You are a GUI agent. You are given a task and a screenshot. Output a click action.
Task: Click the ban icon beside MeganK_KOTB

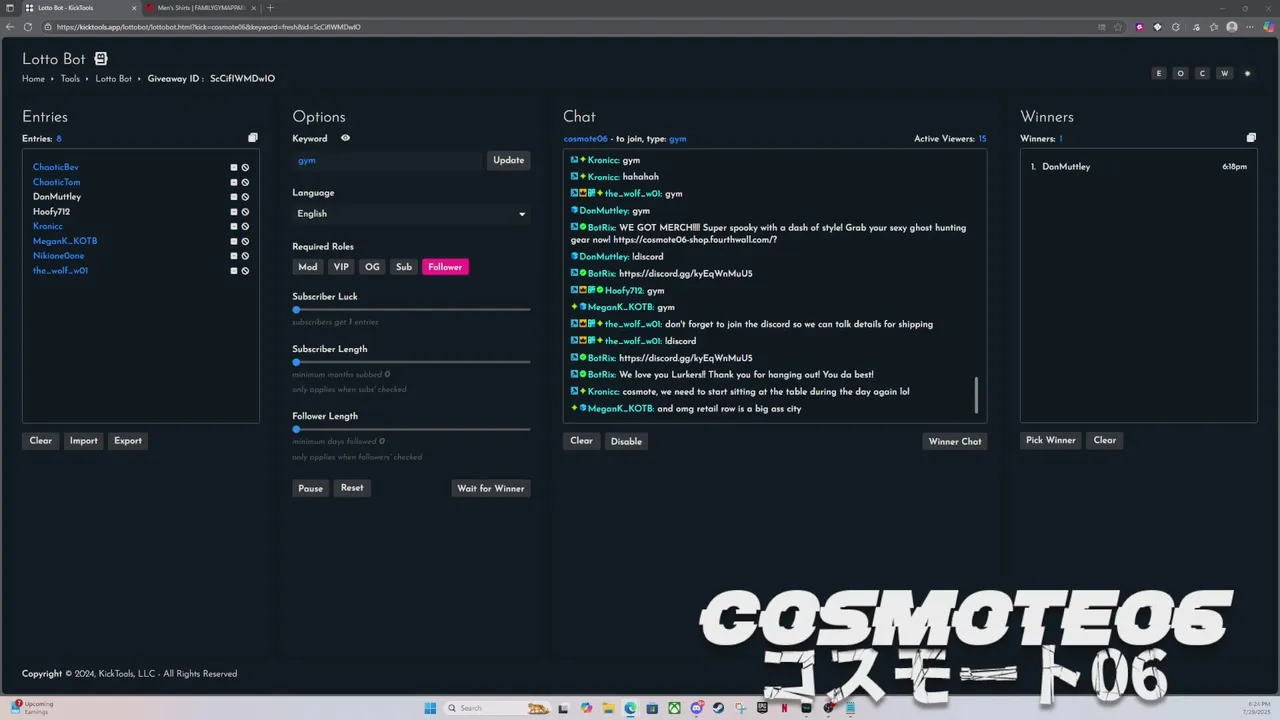coord(245,241)
